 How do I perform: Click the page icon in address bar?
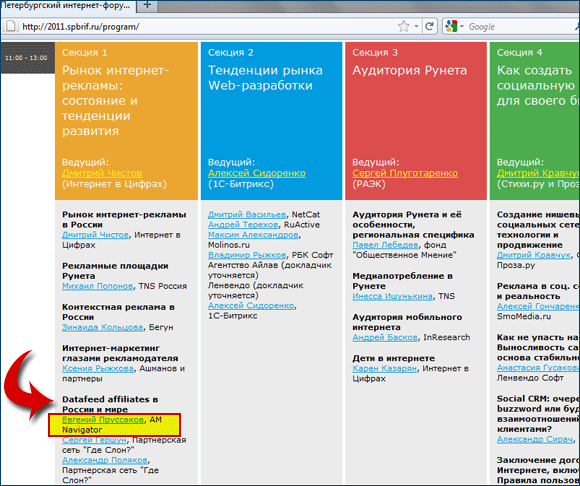click(11, 26)
